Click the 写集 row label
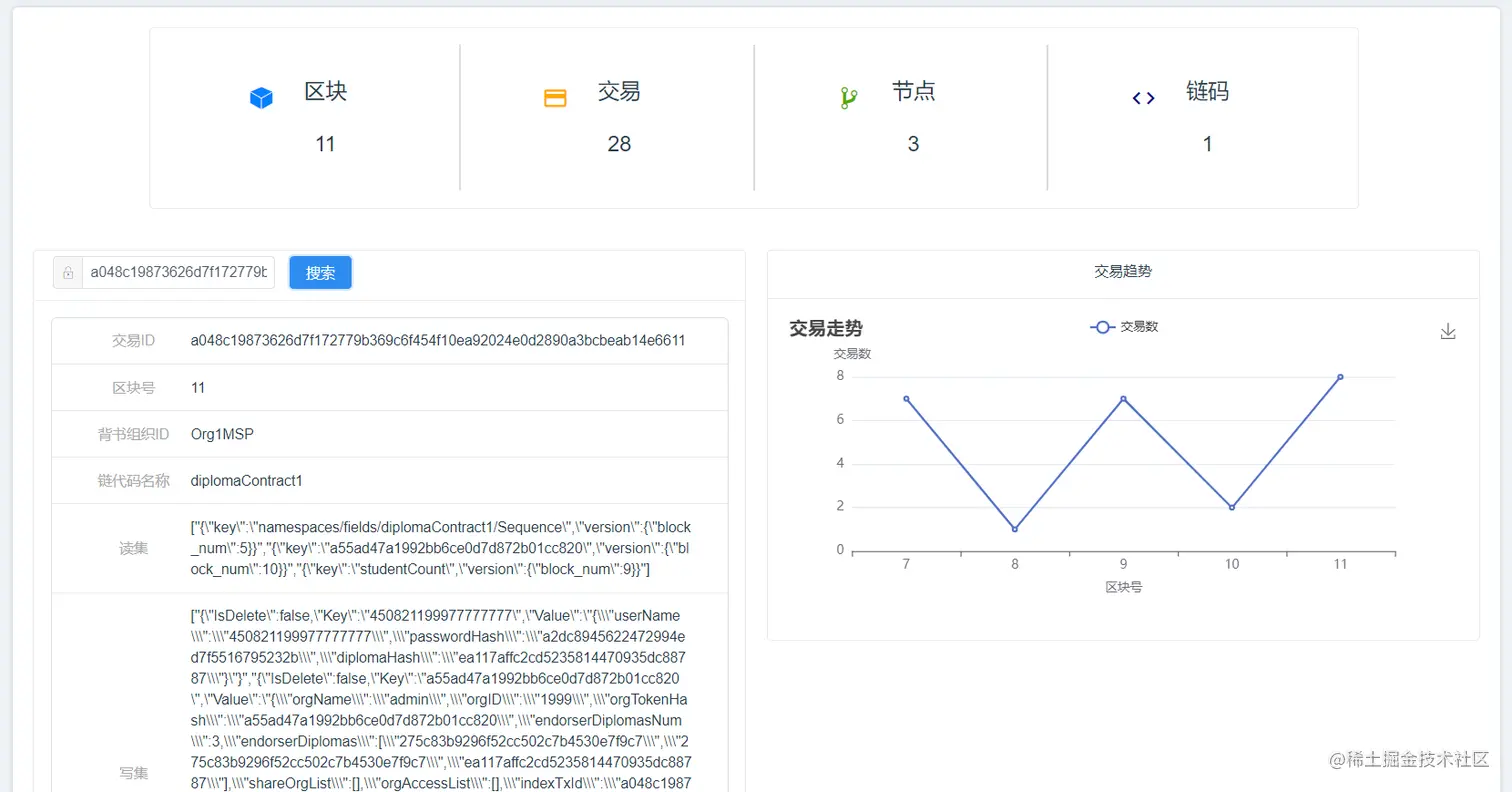 [x=134, y=773]
